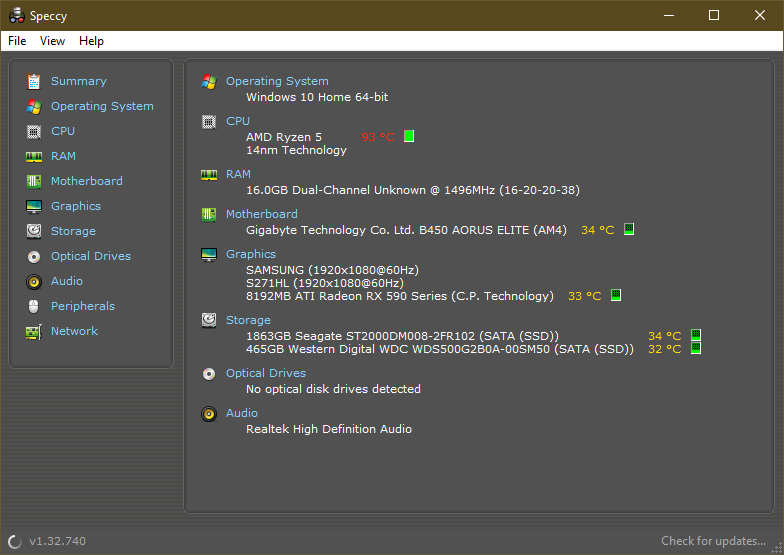Click the Motherboard icon in sidebar

(34, 182)
